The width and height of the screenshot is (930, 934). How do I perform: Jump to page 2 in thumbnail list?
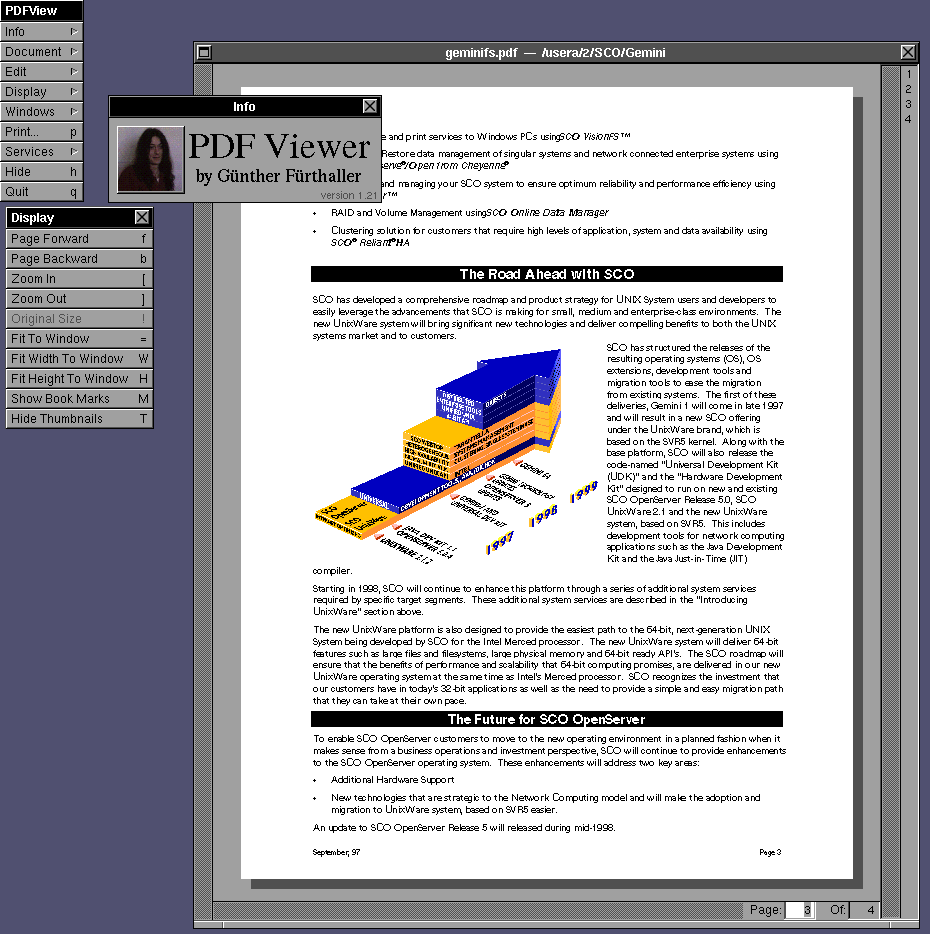tap(909, 89)
